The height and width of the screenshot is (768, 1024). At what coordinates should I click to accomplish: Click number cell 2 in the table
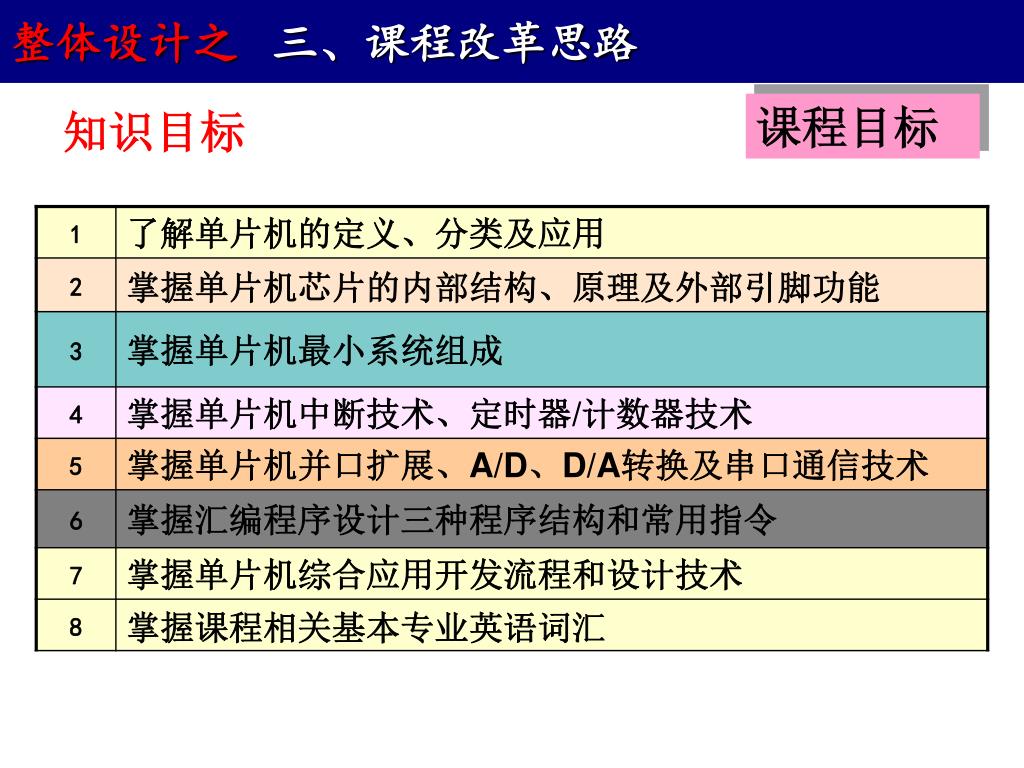coord(76,286)
